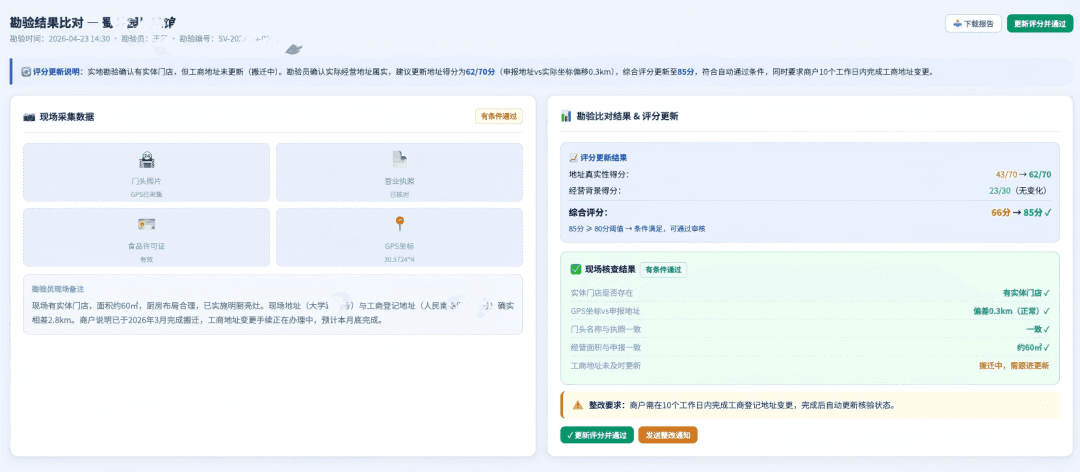Click the 勘验比对结果 & 评分更新 title
Screen dimensions: 1080x472
[627, 116]
